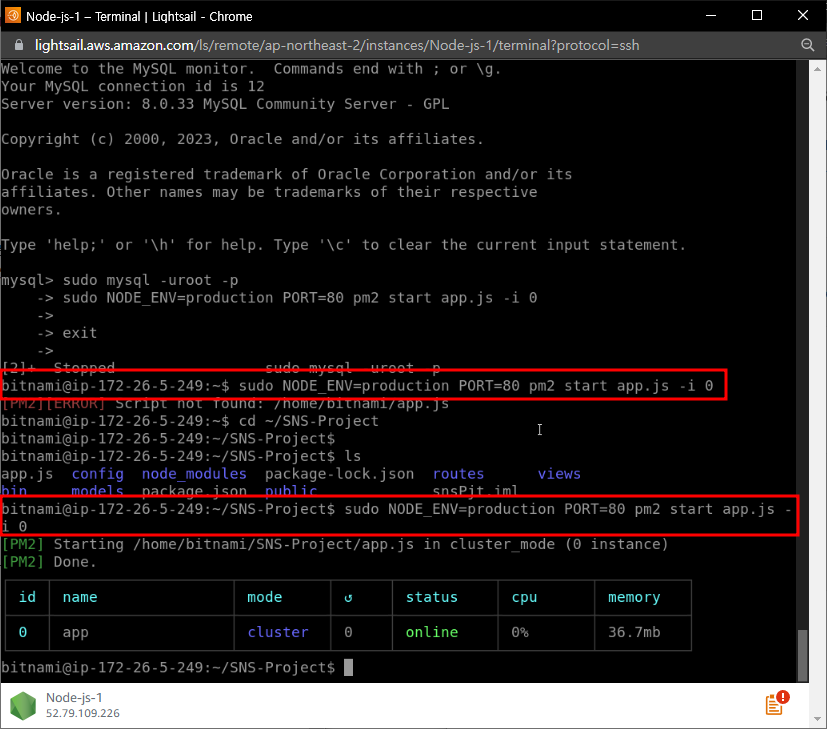Click the IP address 52.79.109.226
This screenshot has width=827, height=729.
coord(83,713)
